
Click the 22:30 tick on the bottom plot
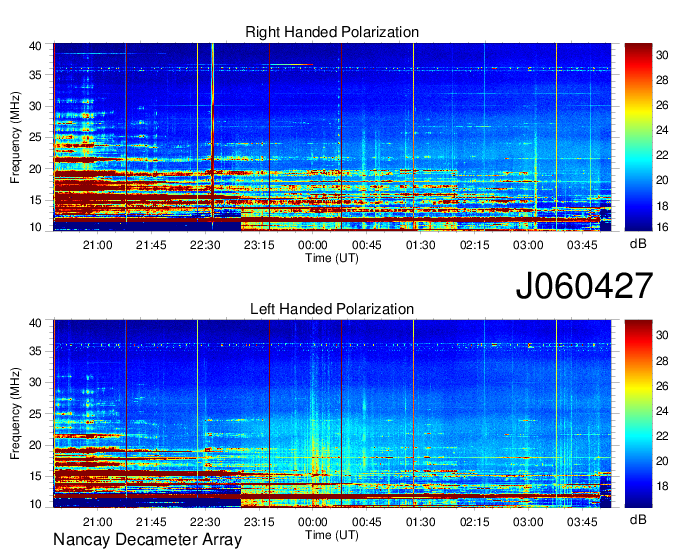coord(205,522)
